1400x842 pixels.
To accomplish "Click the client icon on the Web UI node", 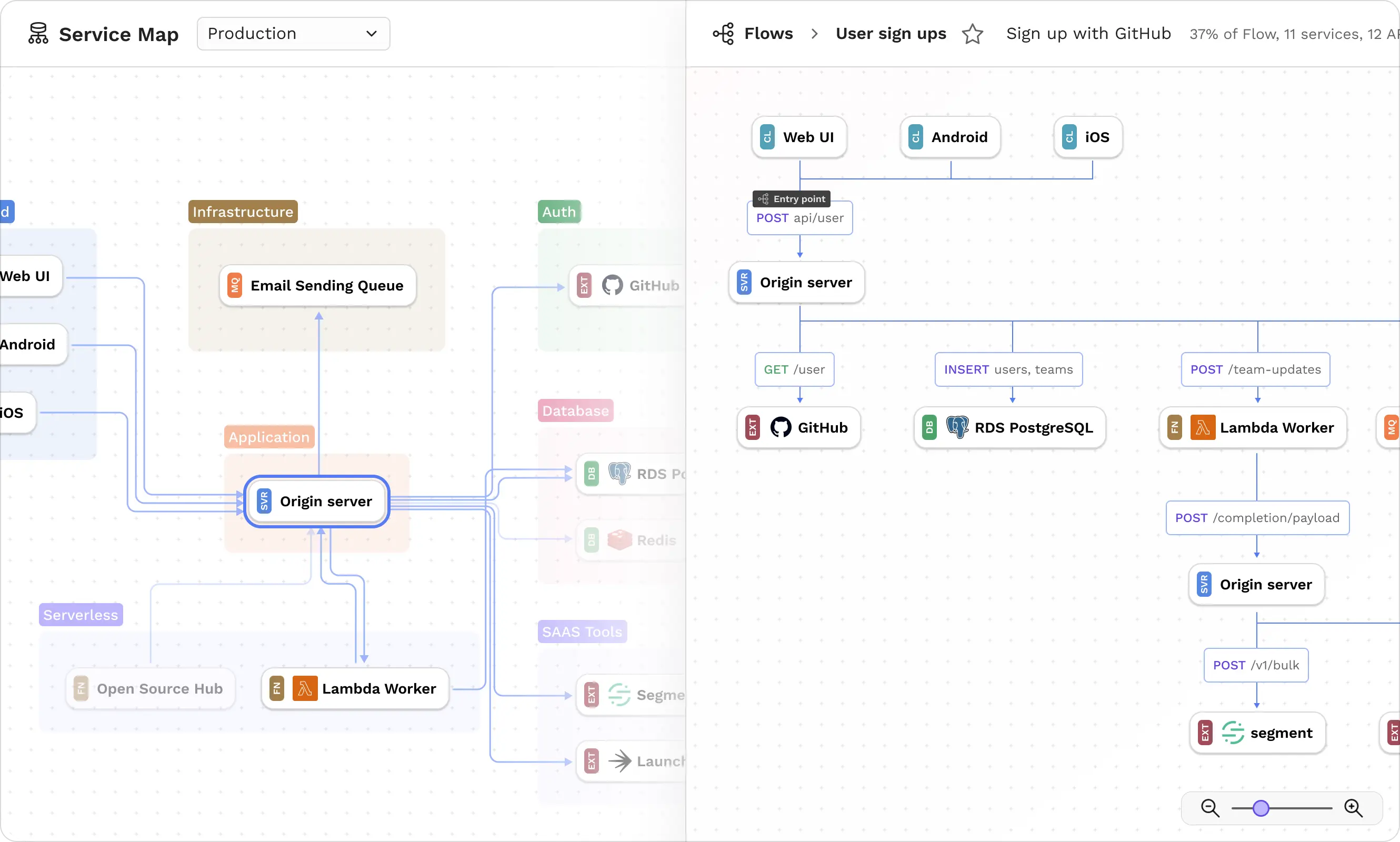I will pyautogui.click(x=766, y=137).
